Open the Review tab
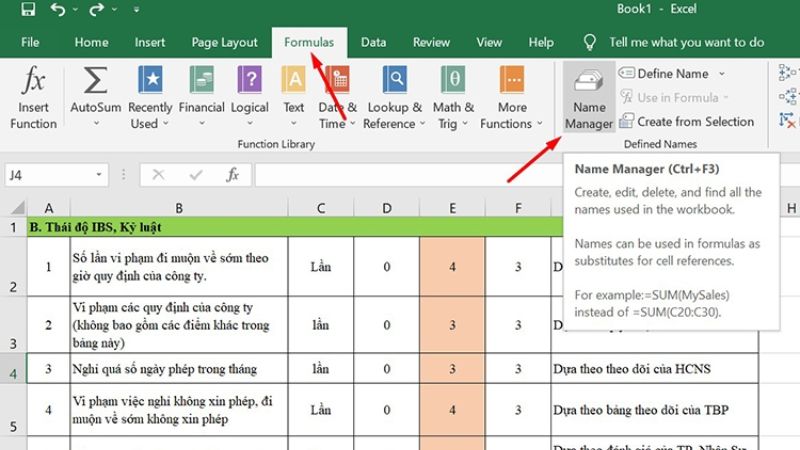The height and width of the screenshot is (450, 800). pyautogui.click(x=432, y=42)
